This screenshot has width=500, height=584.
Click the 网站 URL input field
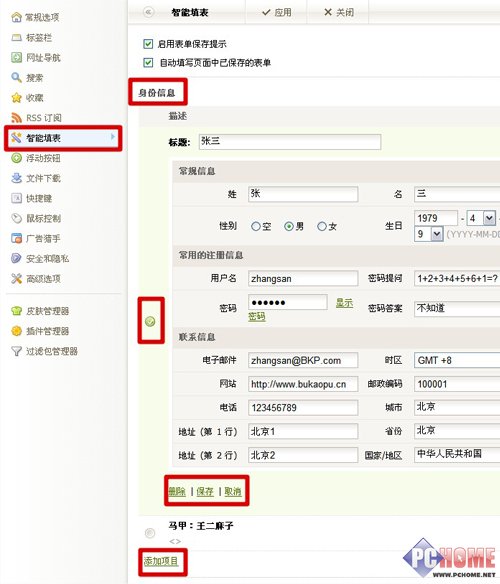point(303,384)
